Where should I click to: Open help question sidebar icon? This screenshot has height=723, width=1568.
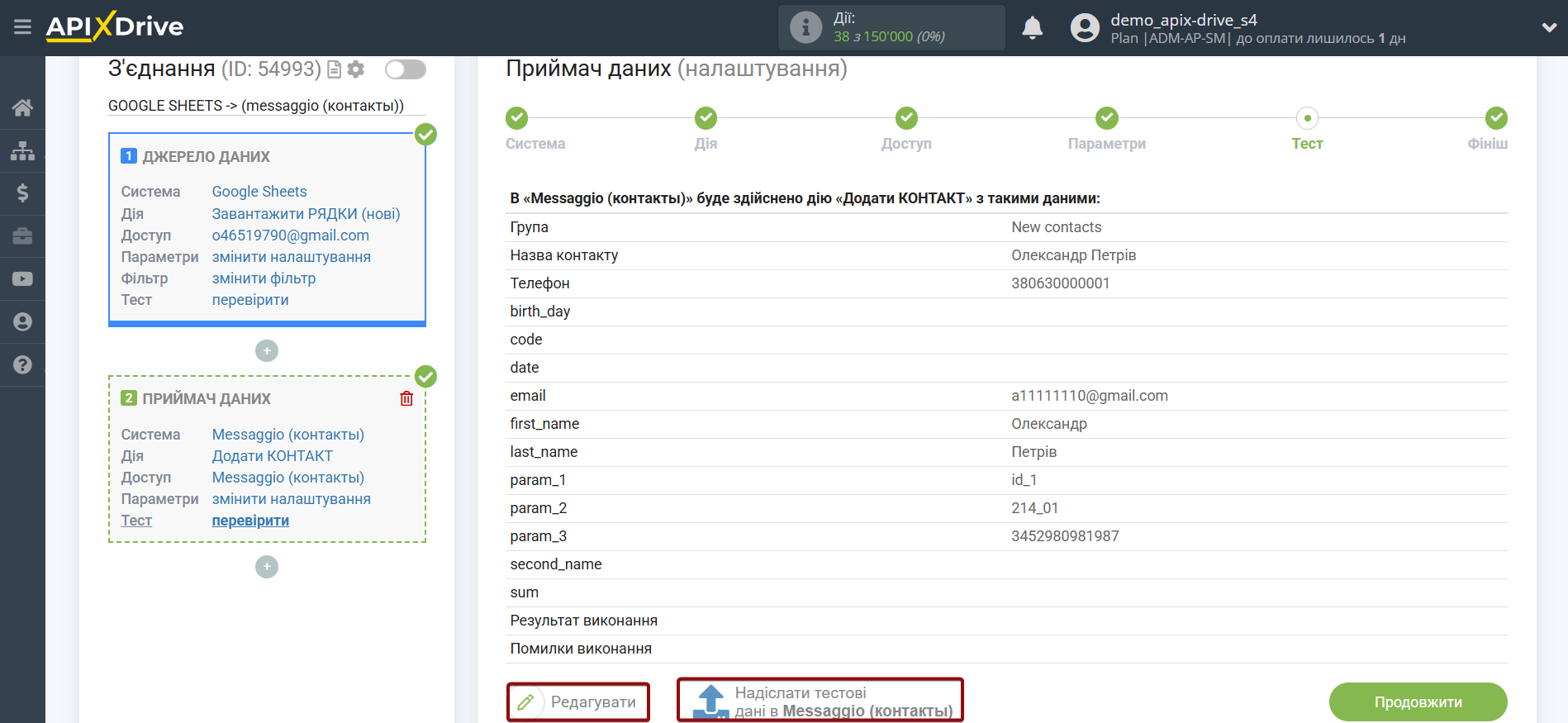[x=22, y=364]
